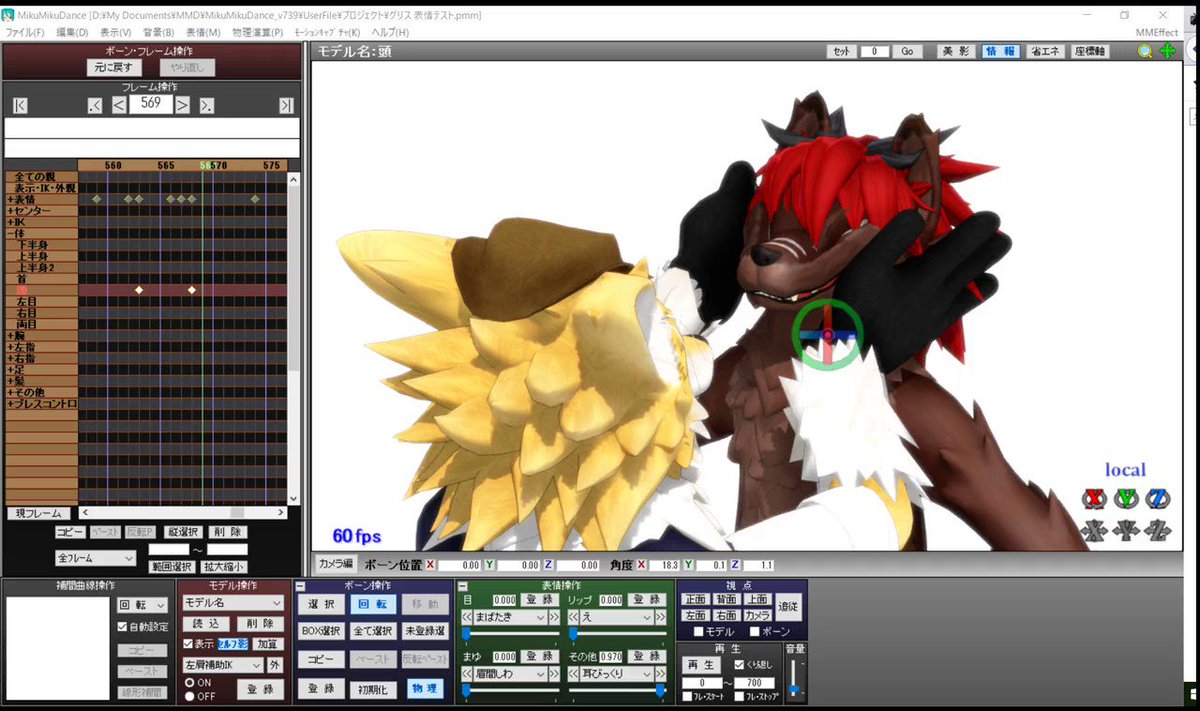Enable the モデル checkbox in 視点 panel
This screenshot has width=1200, height=711.
(x=698, y=632)
